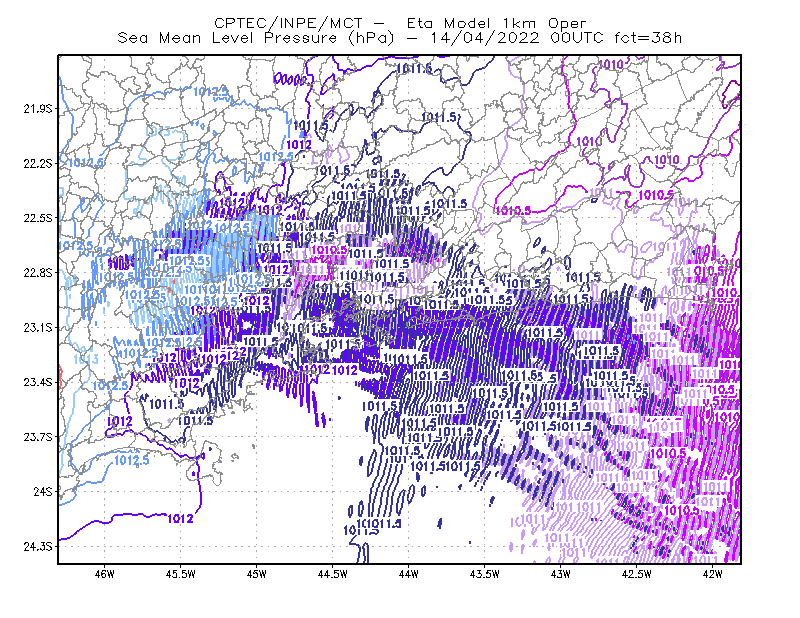Click the "Eta Model 1km Oper" title text

coord(496,23)
